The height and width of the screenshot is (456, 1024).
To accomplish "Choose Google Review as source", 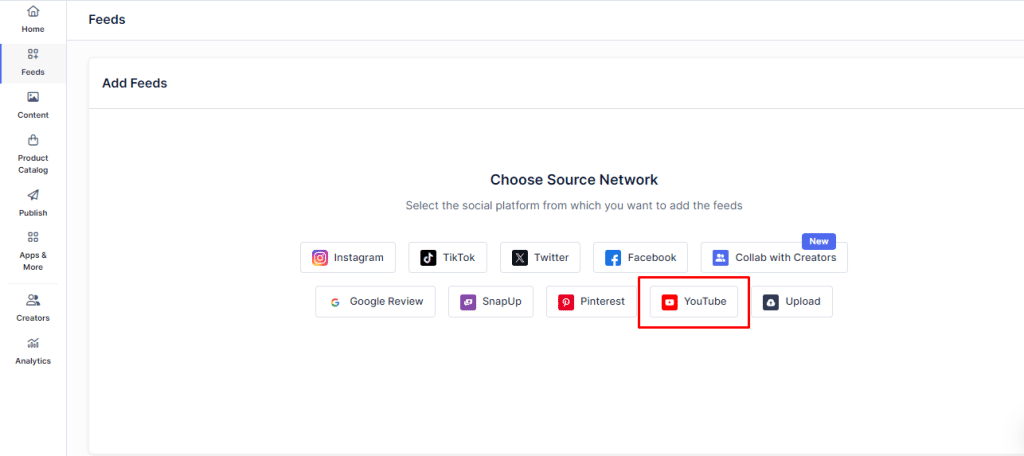I will tap(375, 301).
